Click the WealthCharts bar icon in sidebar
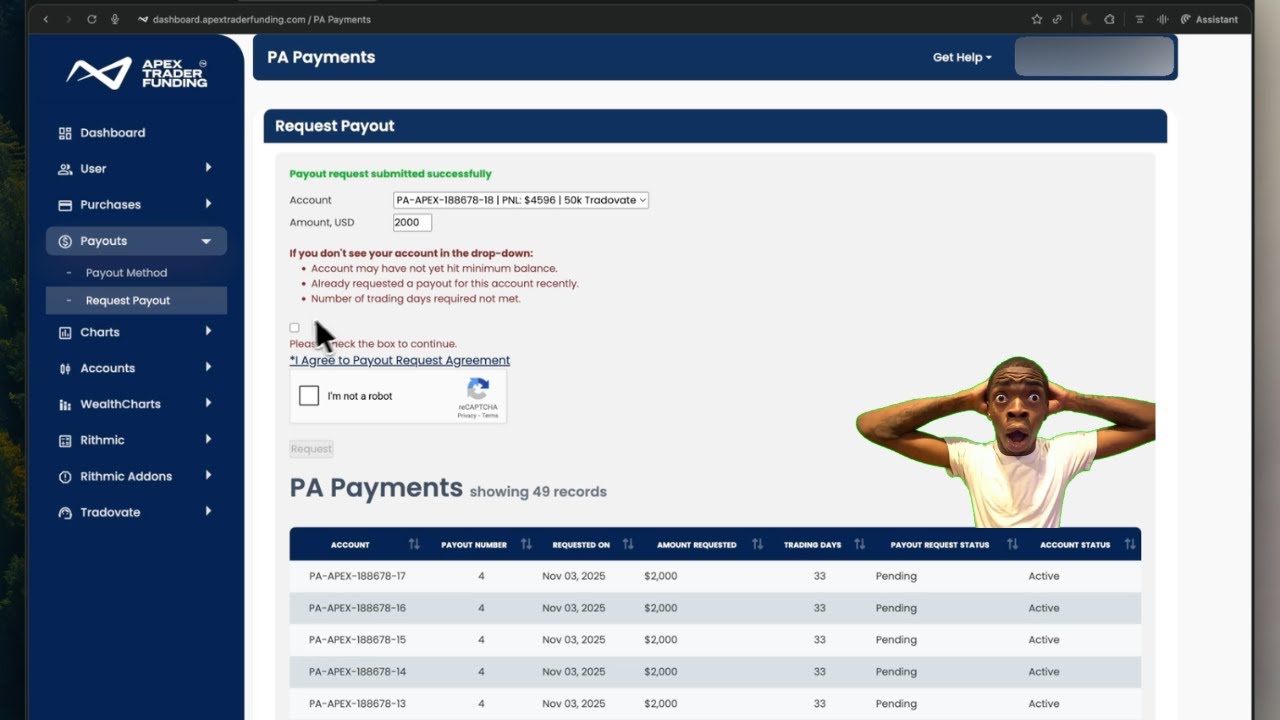Screen dimensions: 1280x720 [65, 405]
